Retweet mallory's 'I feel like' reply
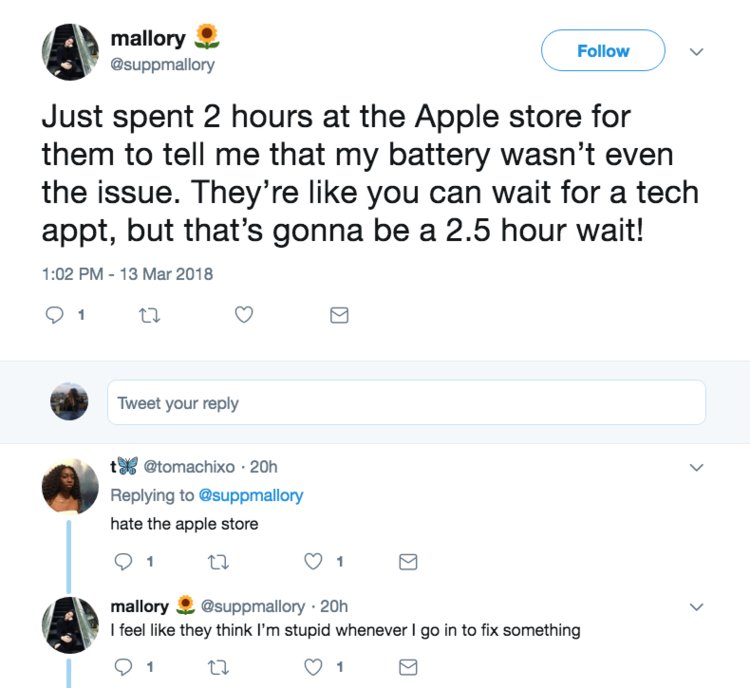Screen dimensions: 750x688 (x=219, y=667)
